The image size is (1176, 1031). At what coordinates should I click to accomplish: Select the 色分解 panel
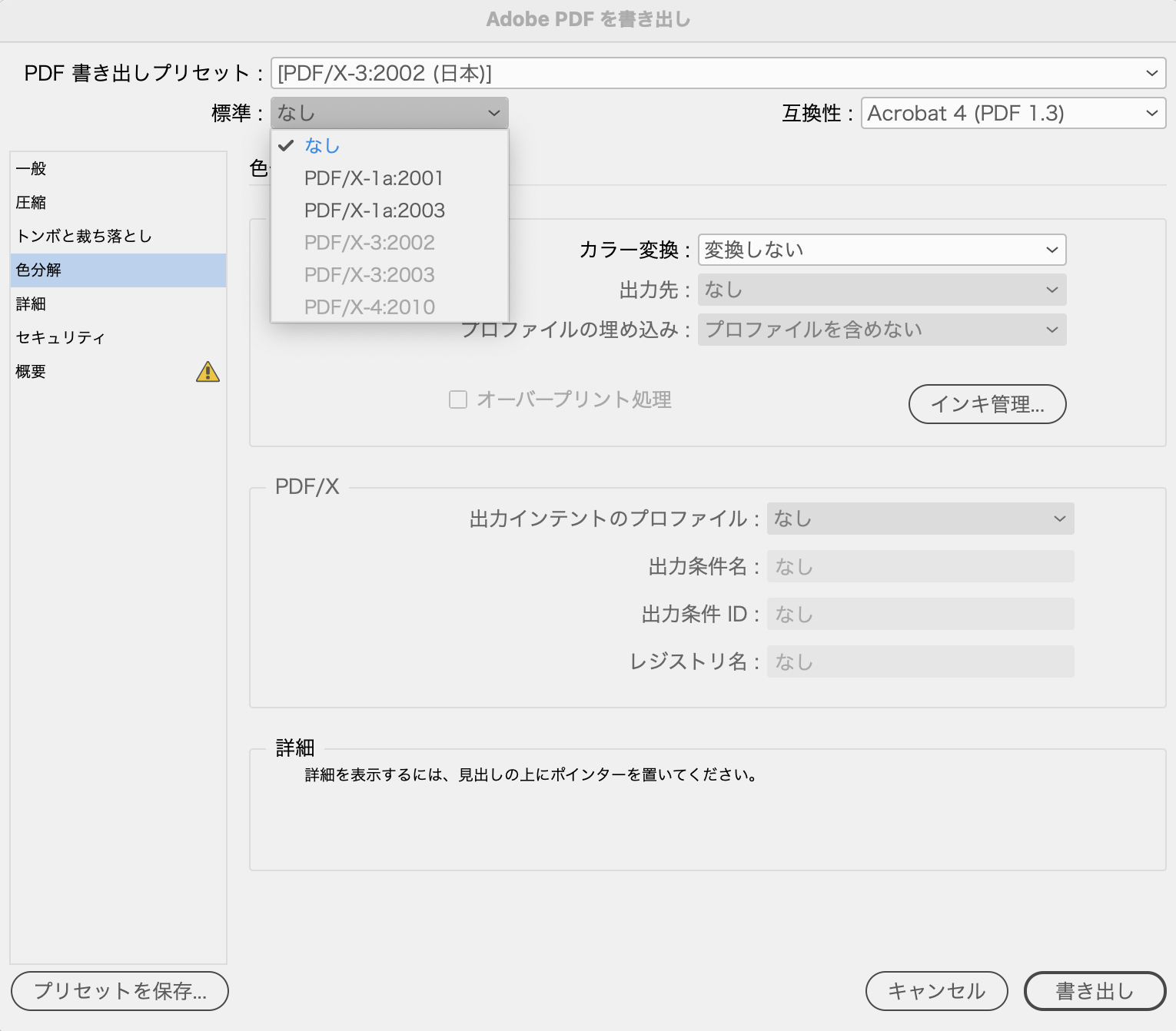click(118, 270)
